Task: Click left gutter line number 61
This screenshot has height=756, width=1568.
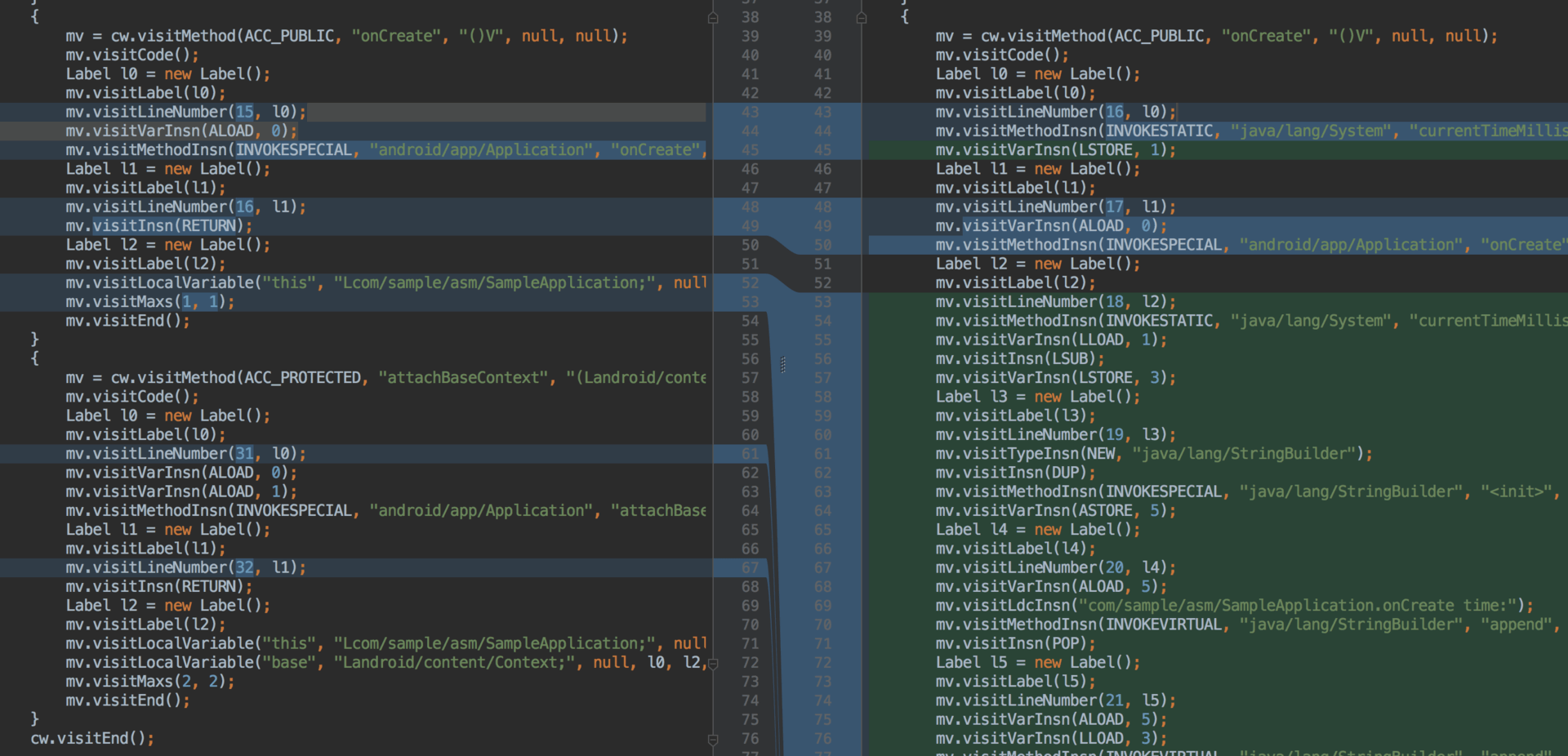Action: (750, 454)
